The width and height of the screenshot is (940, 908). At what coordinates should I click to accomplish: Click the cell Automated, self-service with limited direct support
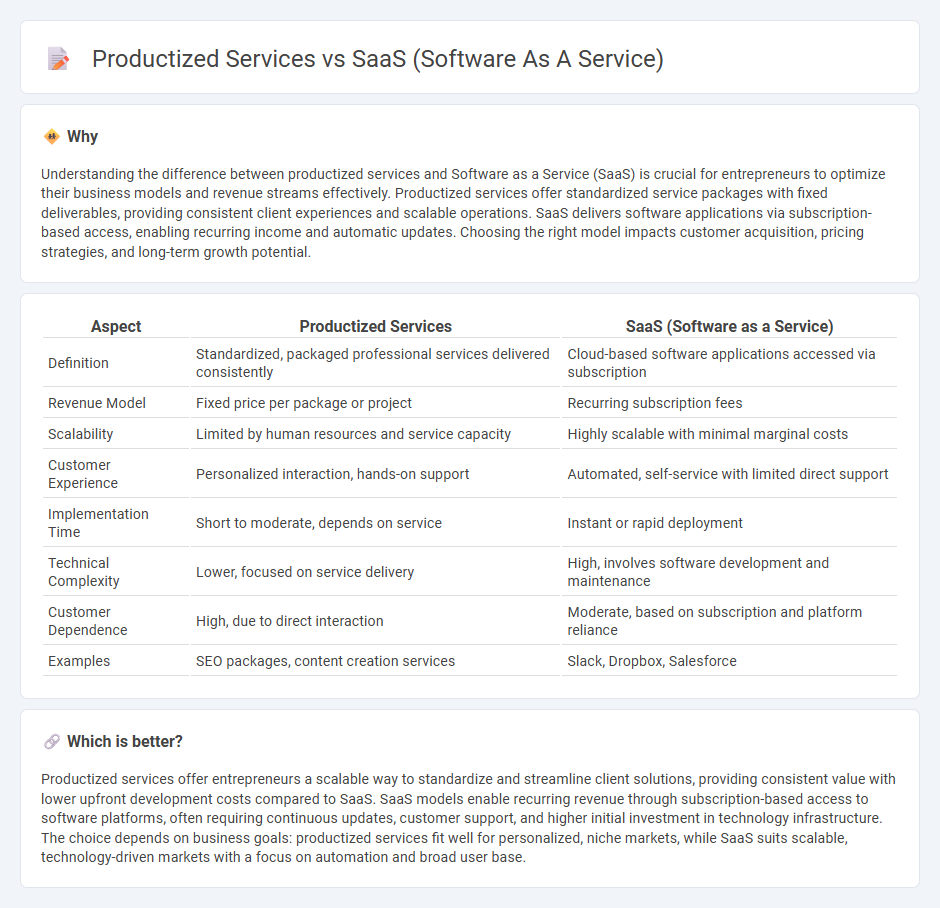(728, 474)
